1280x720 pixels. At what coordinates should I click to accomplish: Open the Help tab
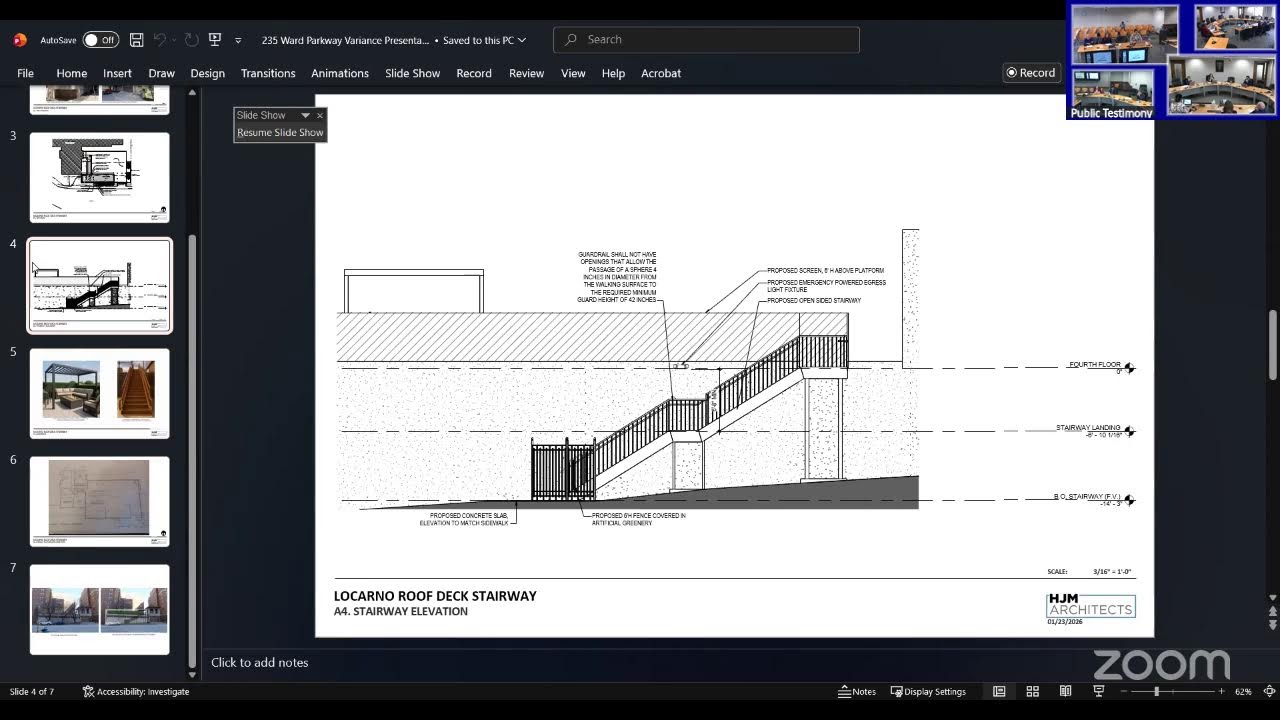(613, 73)
